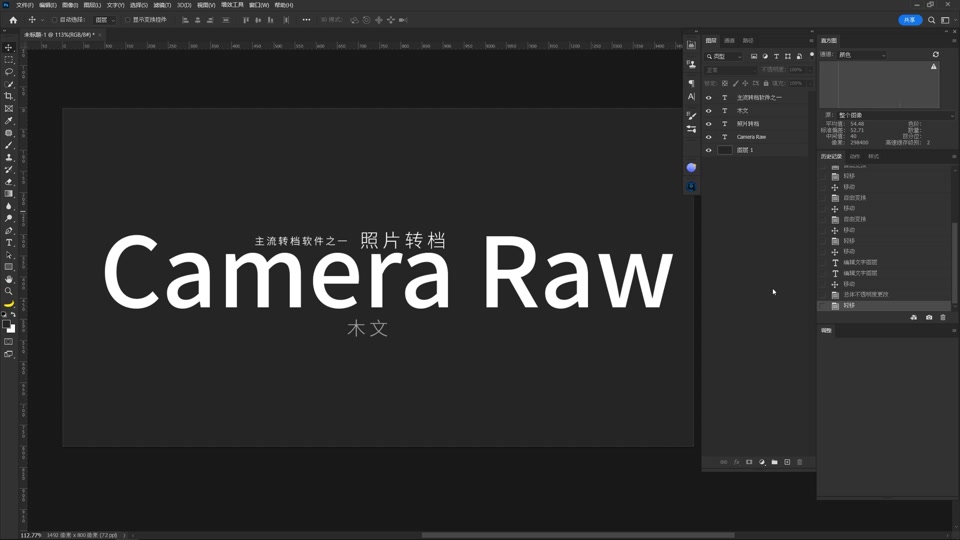Create a new layer with plus icon

pos(787,462)
